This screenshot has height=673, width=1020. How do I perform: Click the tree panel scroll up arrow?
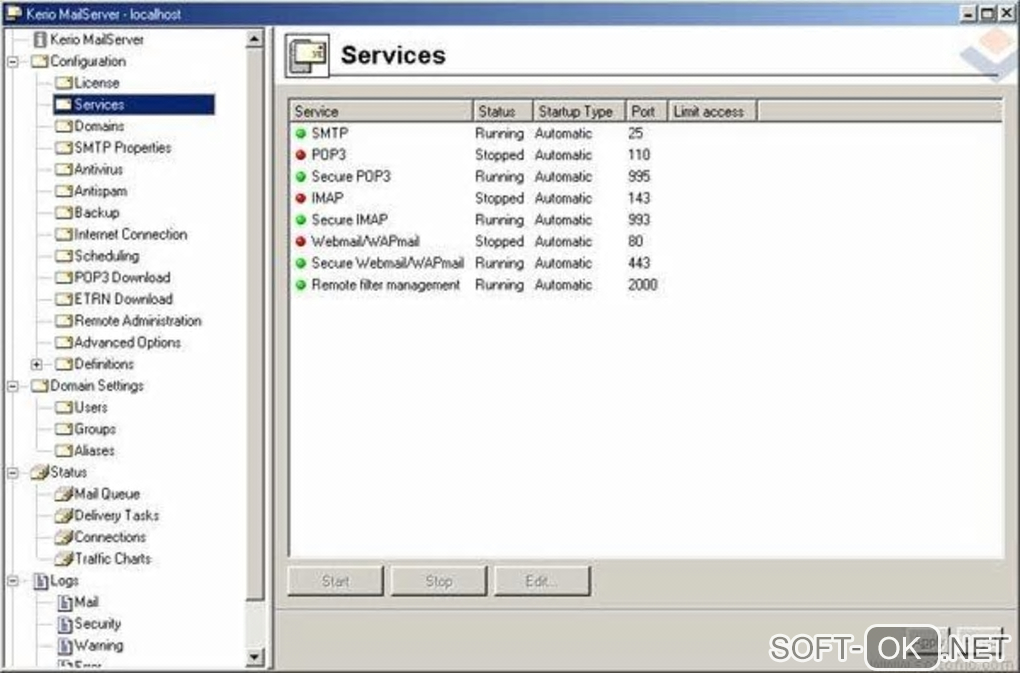[254, 39]
